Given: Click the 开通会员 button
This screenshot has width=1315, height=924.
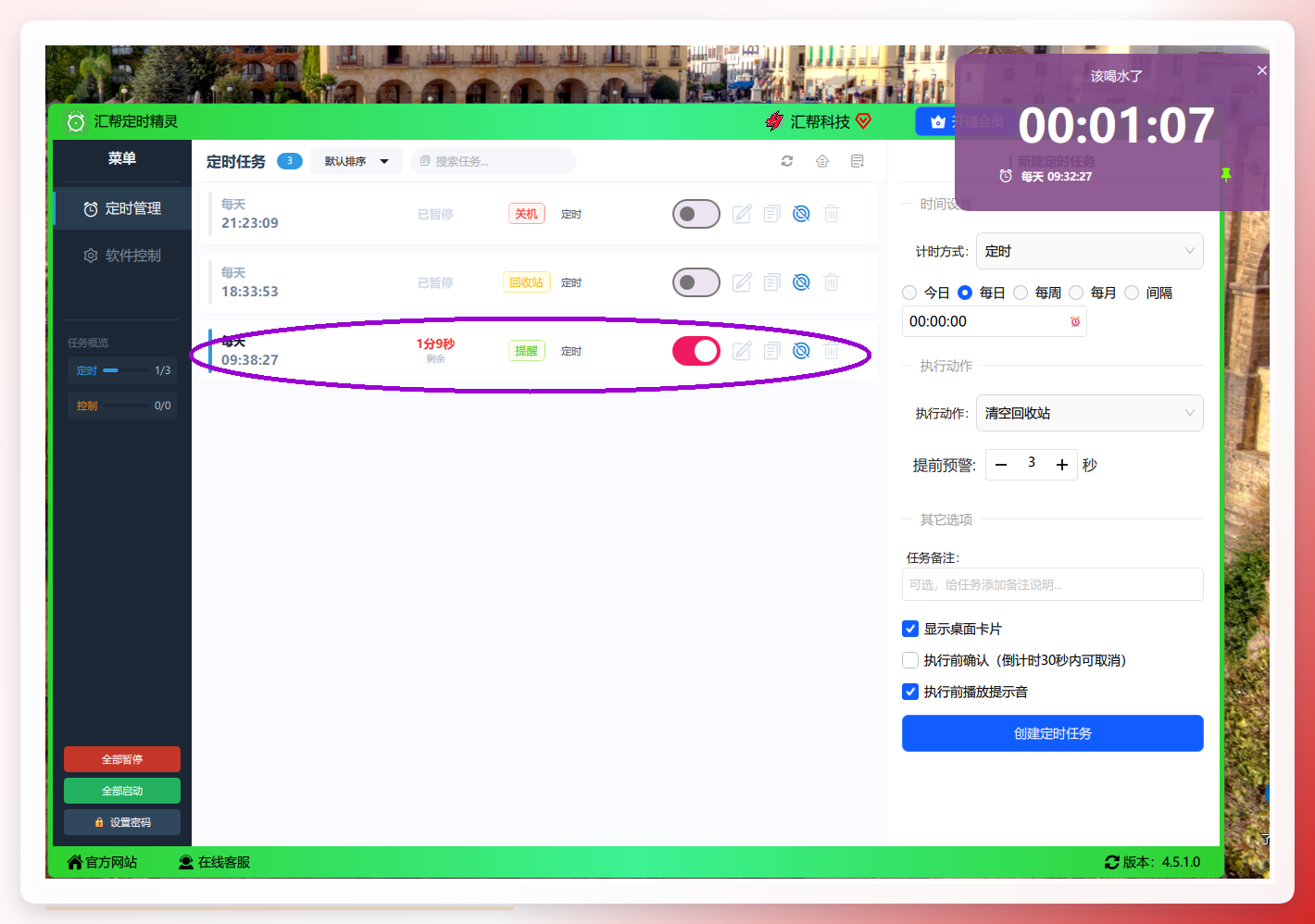Looking at the screenshot, I should (965, 121).
